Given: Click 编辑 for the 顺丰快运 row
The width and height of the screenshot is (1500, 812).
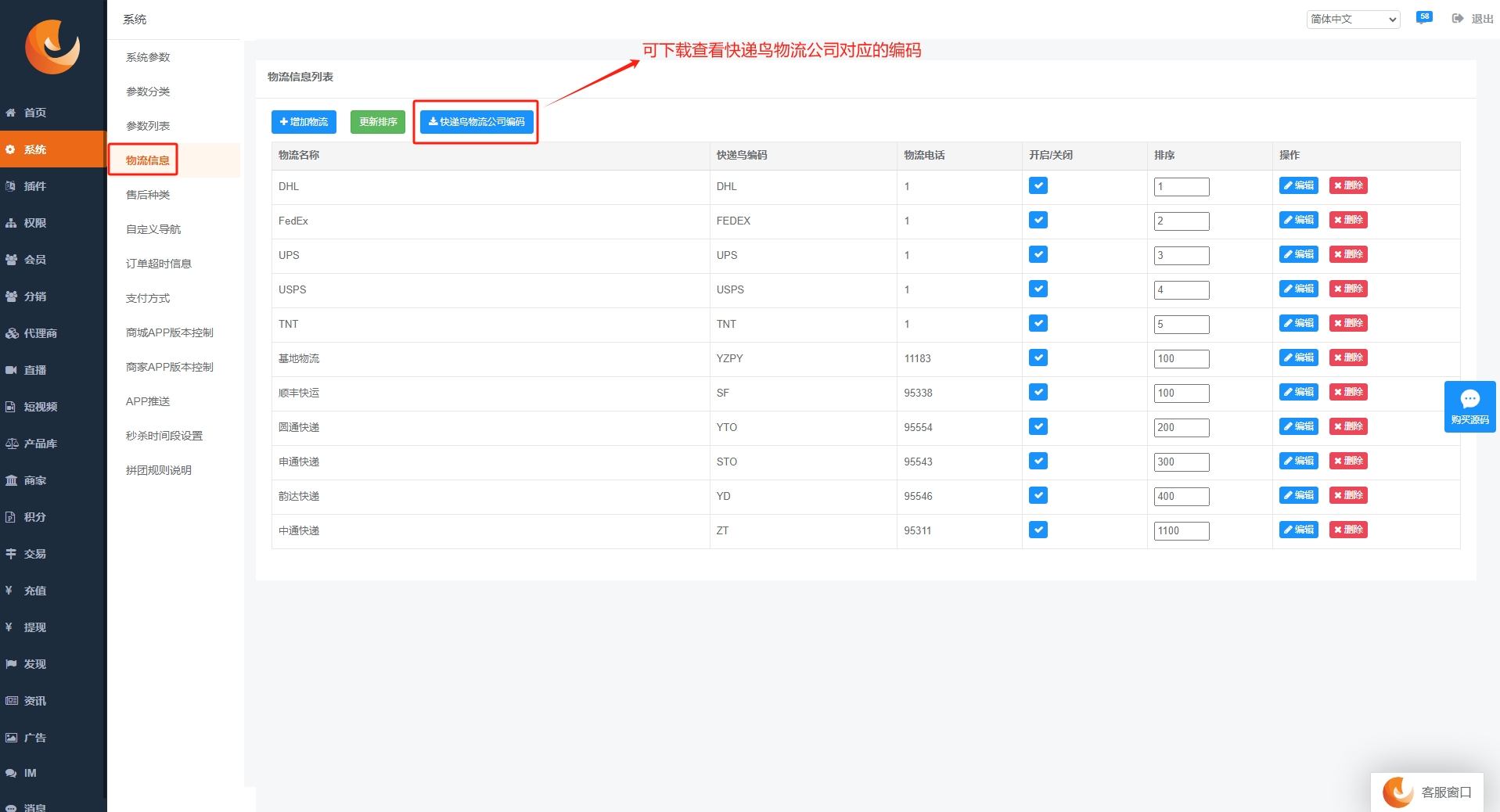Looking at the screenshot, I should click(x=1299, y=392).
